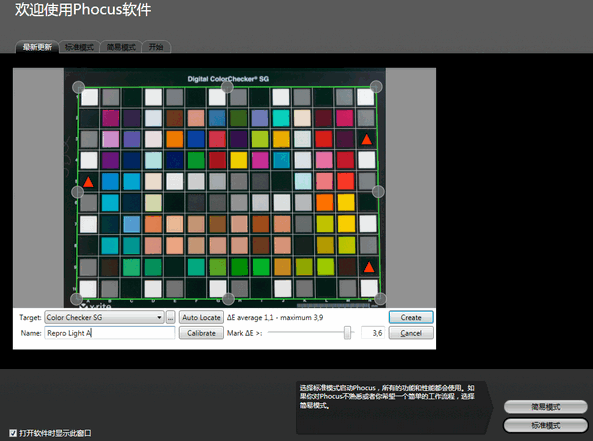The width and height of the screenshot is (593, 441).
Task: Click the lower red triangle marker in the right column
Action: coord(369,267)
